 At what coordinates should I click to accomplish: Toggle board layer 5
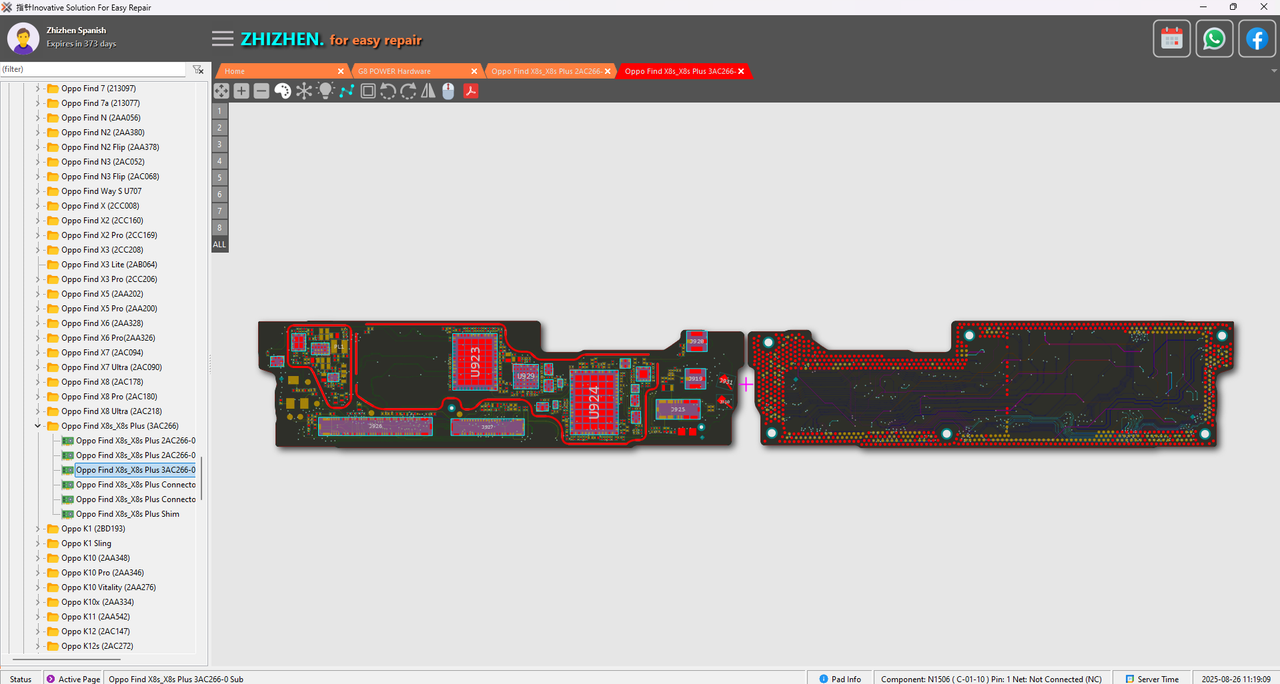pyautogui.click(x=220, y=177)
